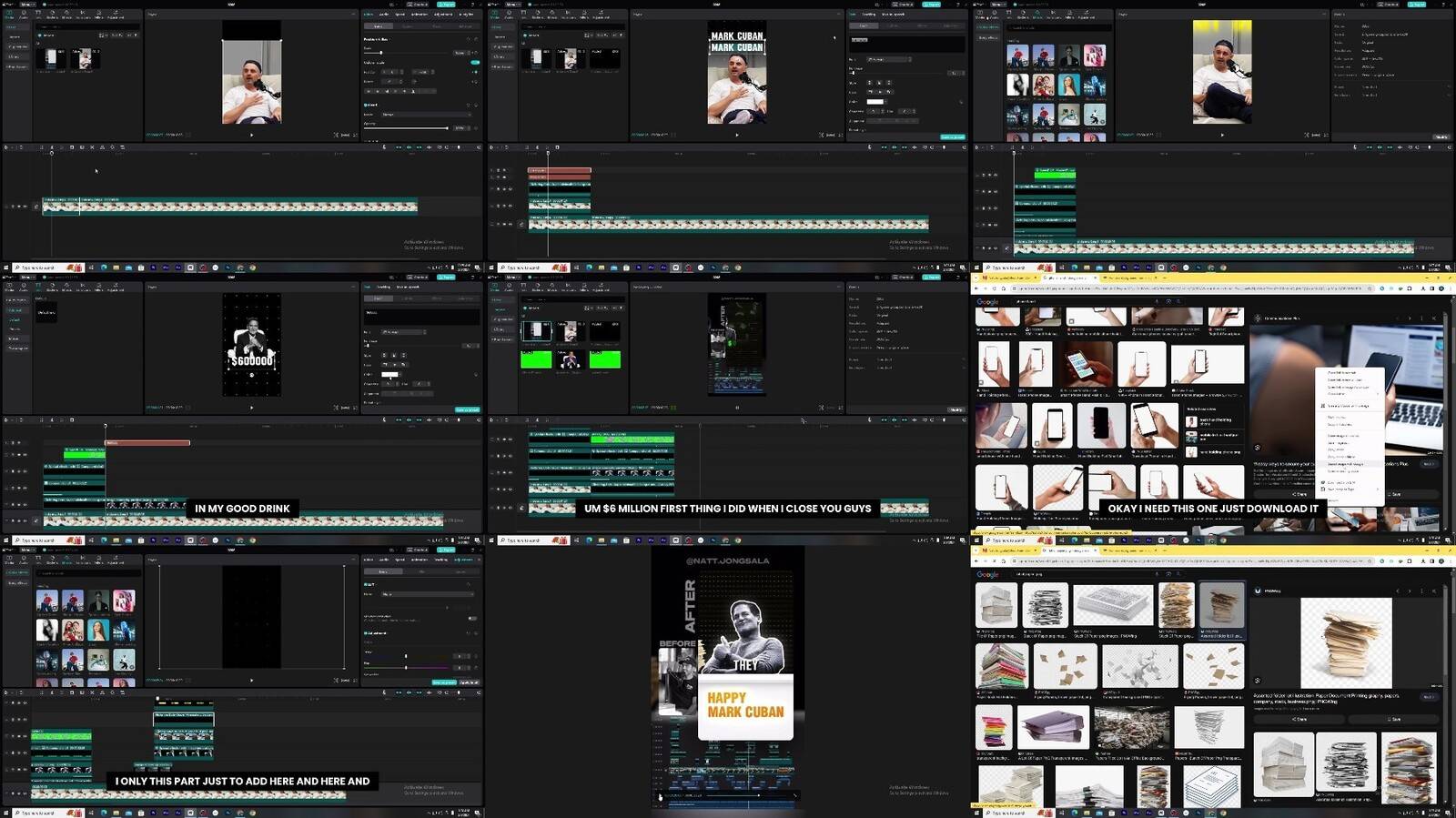1456x818 pixels.
Task: Click the Start button in the first frame's taskbar
Action: (5, 268)
